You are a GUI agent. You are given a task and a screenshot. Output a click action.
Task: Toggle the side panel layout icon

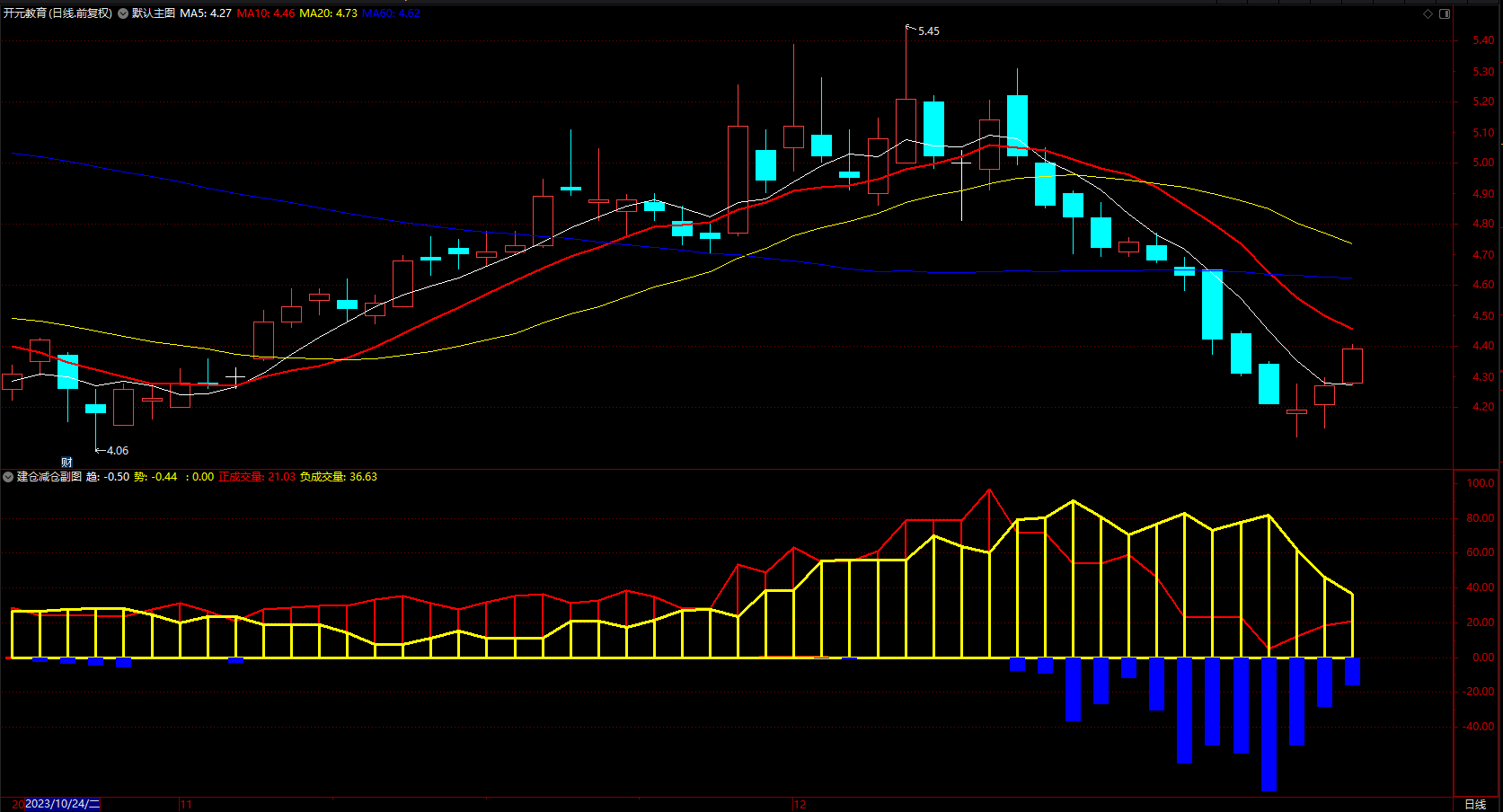pyautogui.click(x=1445, y=13)
